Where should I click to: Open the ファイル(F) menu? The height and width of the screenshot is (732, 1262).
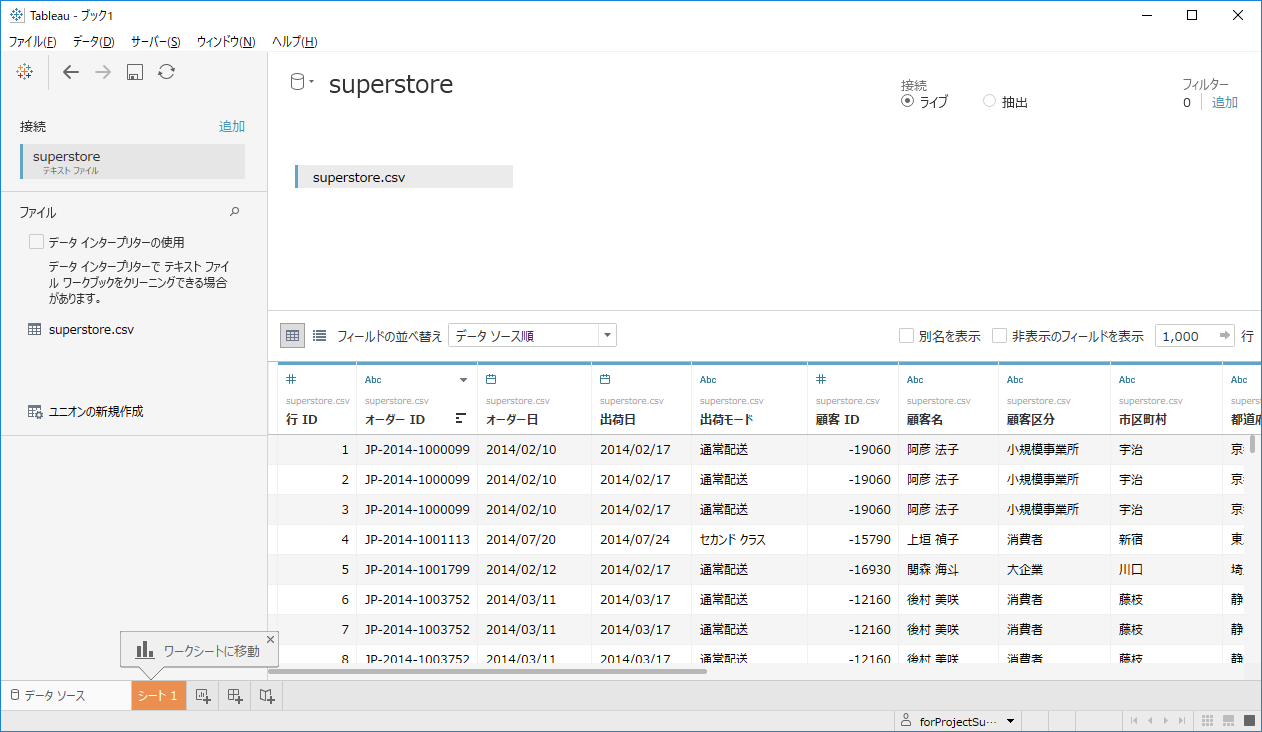[x=32, y=41]
